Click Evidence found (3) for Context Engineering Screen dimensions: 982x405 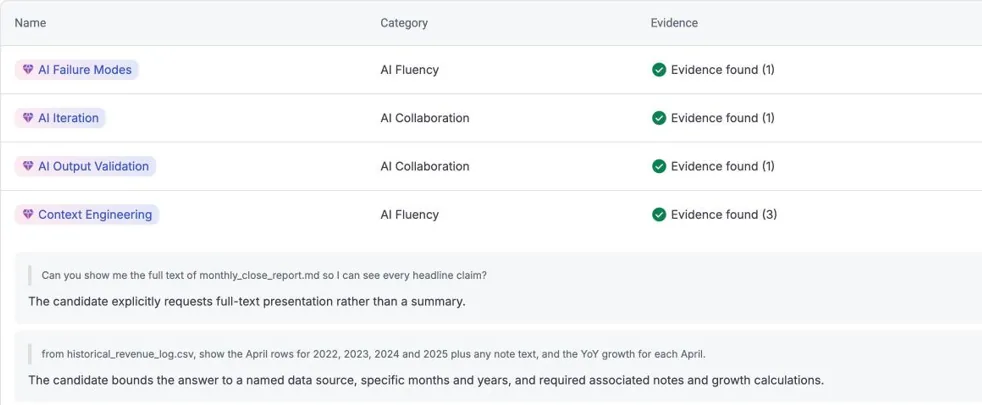click(724, 214)
